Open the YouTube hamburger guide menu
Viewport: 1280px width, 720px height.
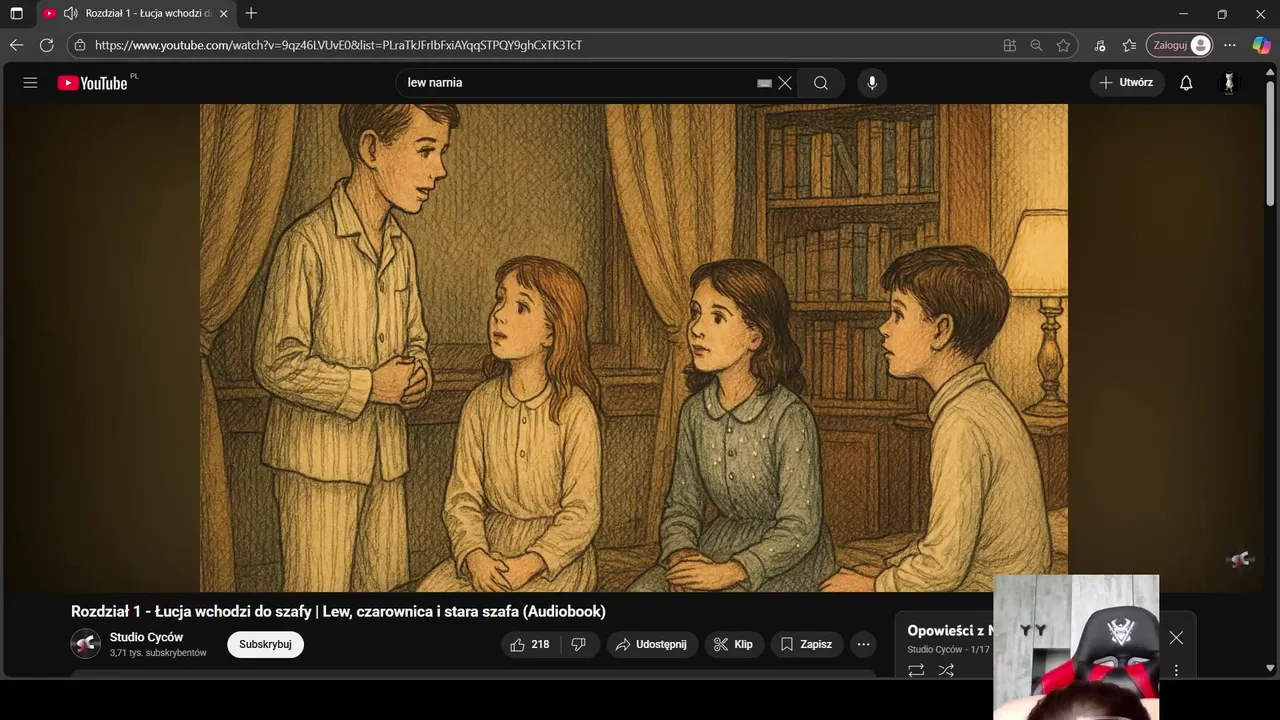(x=30, y=83)
